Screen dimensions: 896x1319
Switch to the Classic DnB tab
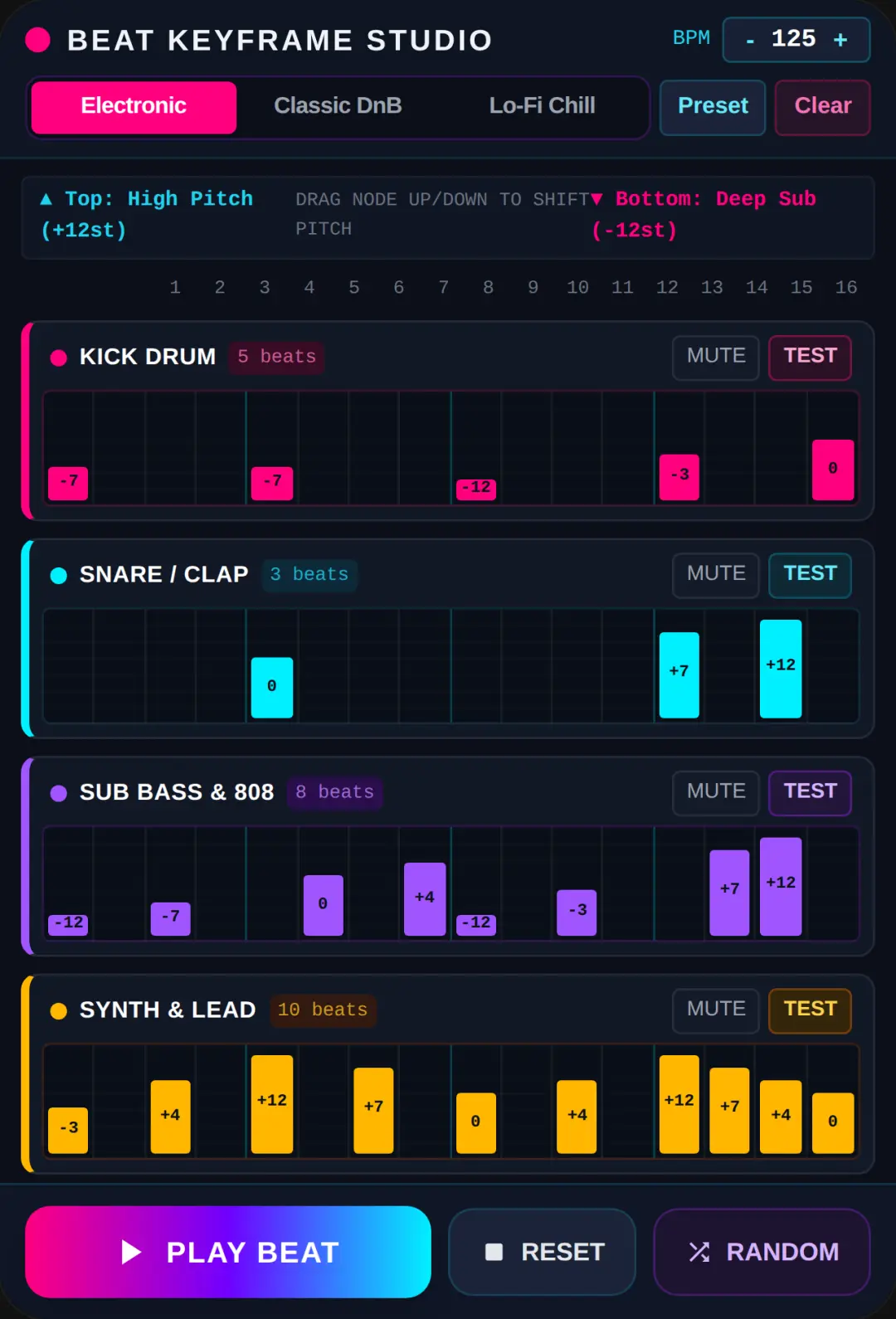(338, 107)
